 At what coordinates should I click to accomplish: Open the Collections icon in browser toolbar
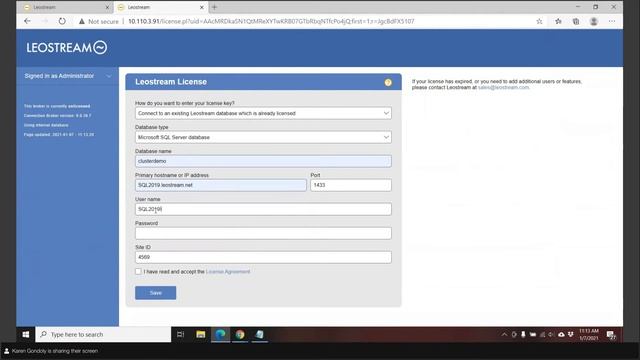[576, 21]
